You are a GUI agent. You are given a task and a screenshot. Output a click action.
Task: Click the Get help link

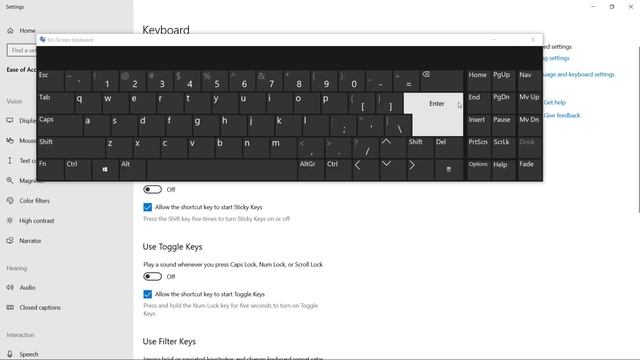(554, 102)
